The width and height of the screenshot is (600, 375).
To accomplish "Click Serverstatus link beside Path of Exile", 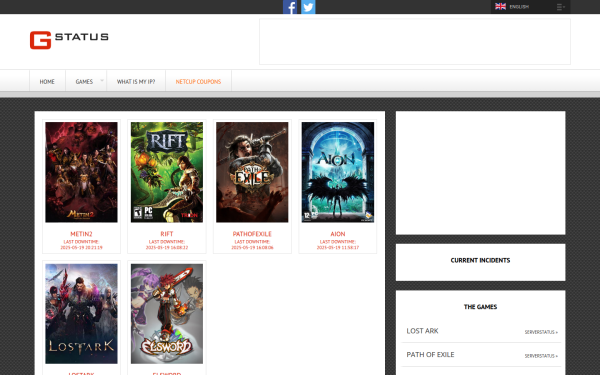I will (541, 356).
